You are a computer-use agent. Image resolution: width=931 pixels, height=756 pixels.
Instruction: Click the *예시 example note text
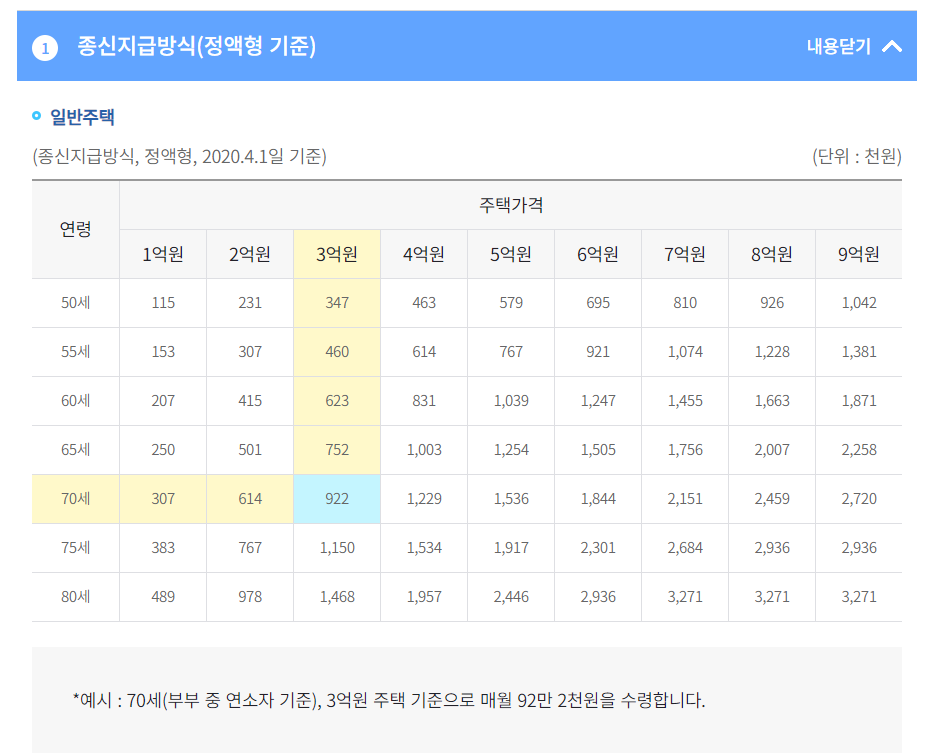coord(389,700)
